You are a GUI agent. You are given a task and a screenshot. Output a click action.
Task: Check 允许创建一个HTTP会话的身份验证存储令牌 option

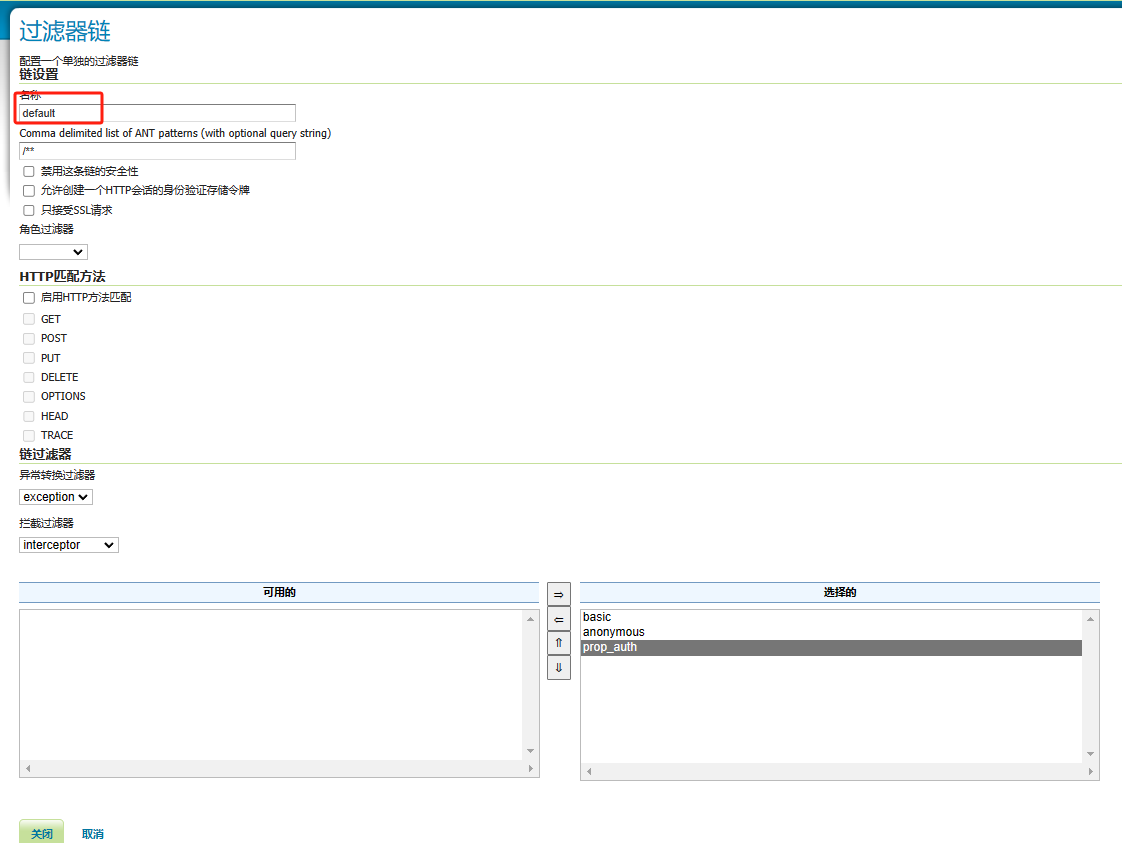(x=29, y=190)
